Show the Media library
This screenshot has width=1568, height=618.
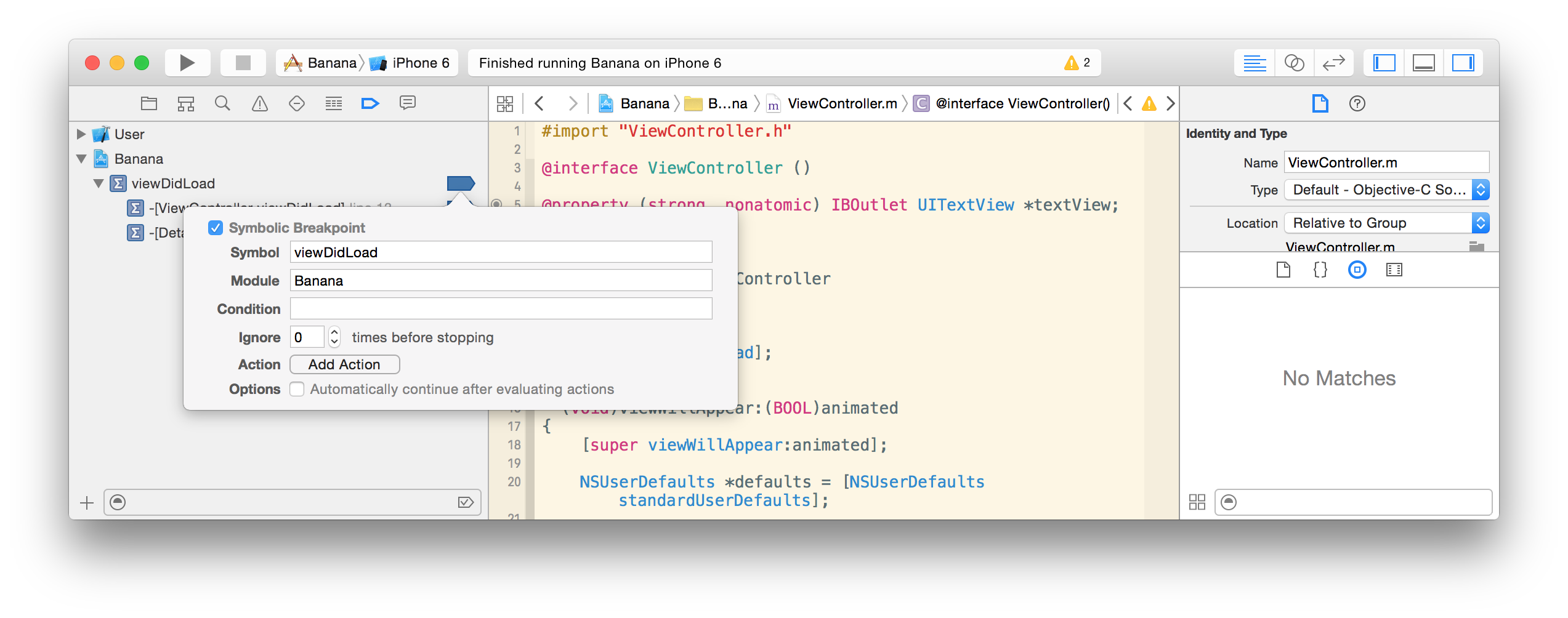(1394, 270)
